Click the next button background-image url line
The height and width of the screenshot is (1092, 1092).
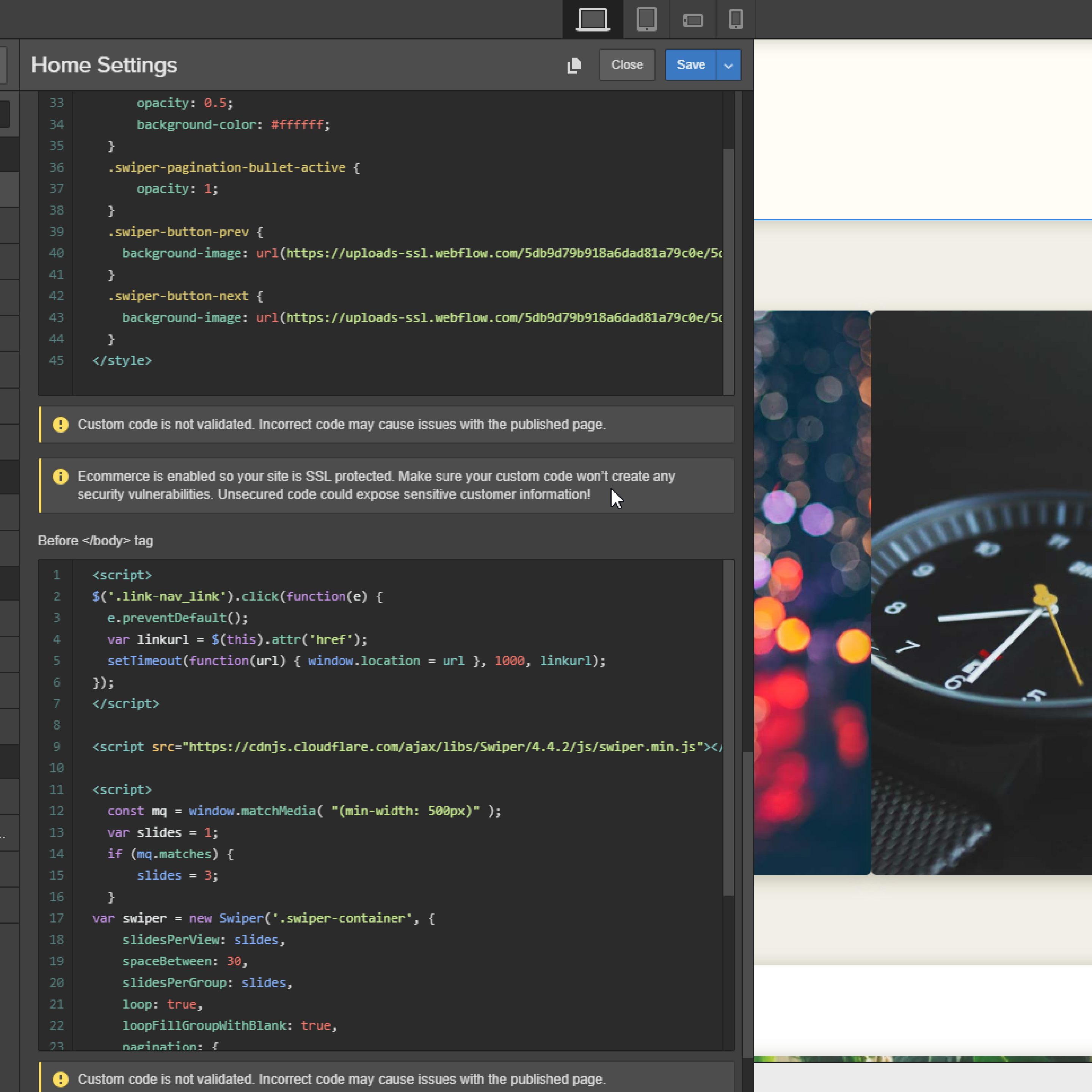coord(422,318)
